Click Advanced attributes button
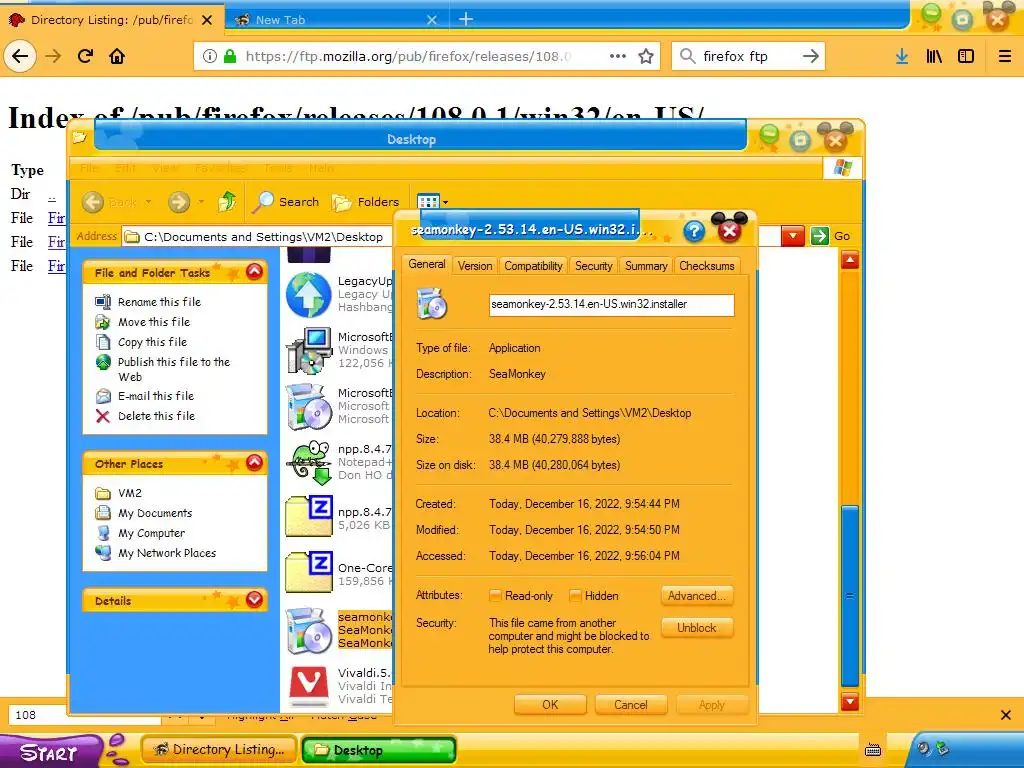Viewport: 1024px width, 768px height. click(x=697, y=596)
